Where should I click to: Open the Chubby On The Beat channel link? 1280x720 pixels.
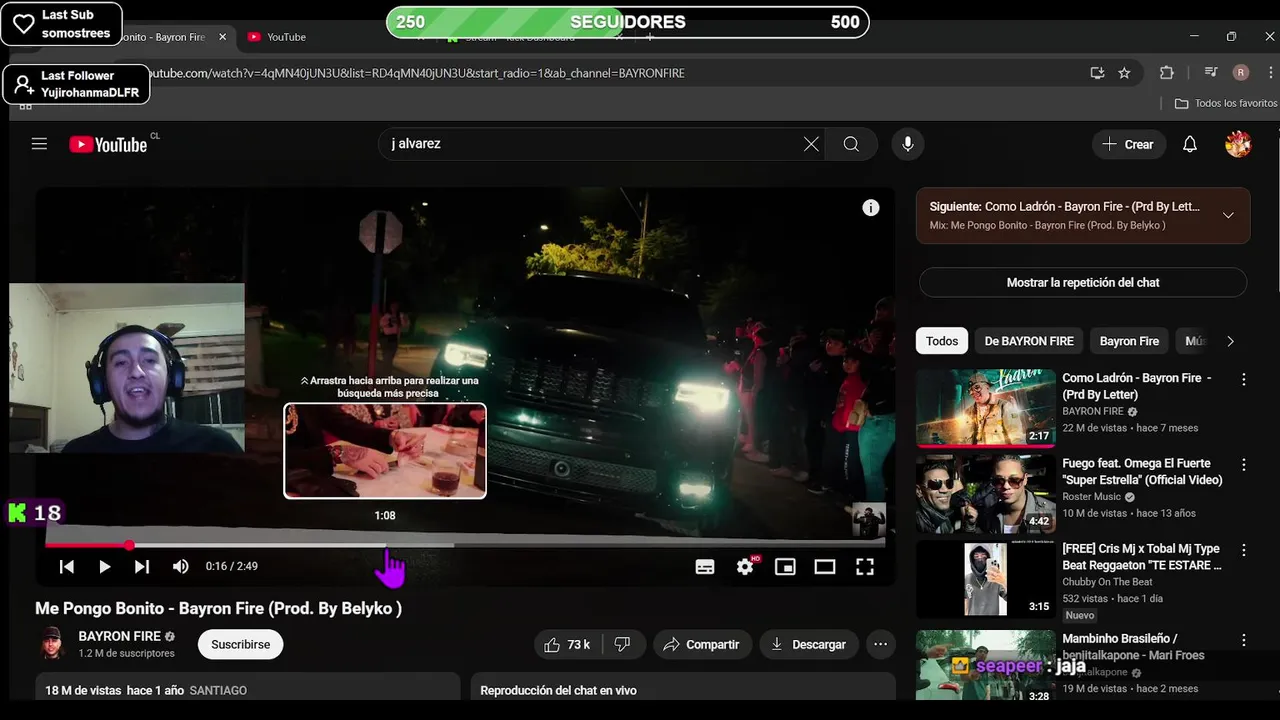(x=1107, y=582)
